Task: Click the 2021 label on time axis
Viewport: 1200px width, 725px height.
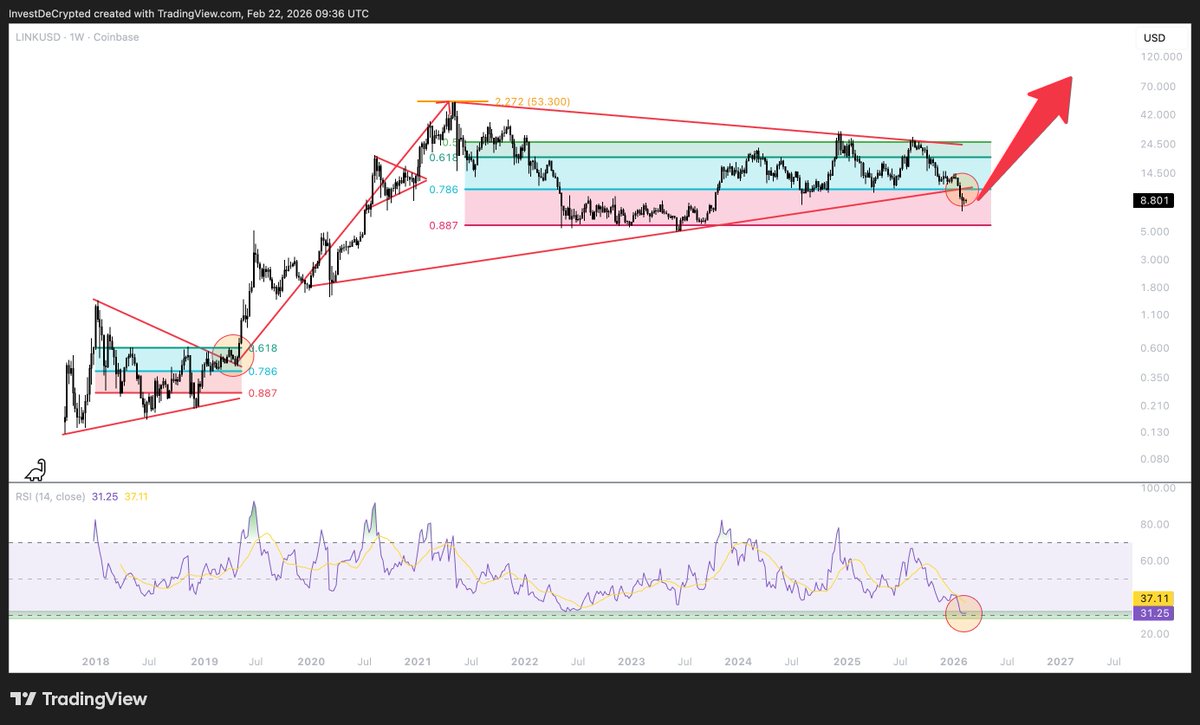Action: (417, 662)
